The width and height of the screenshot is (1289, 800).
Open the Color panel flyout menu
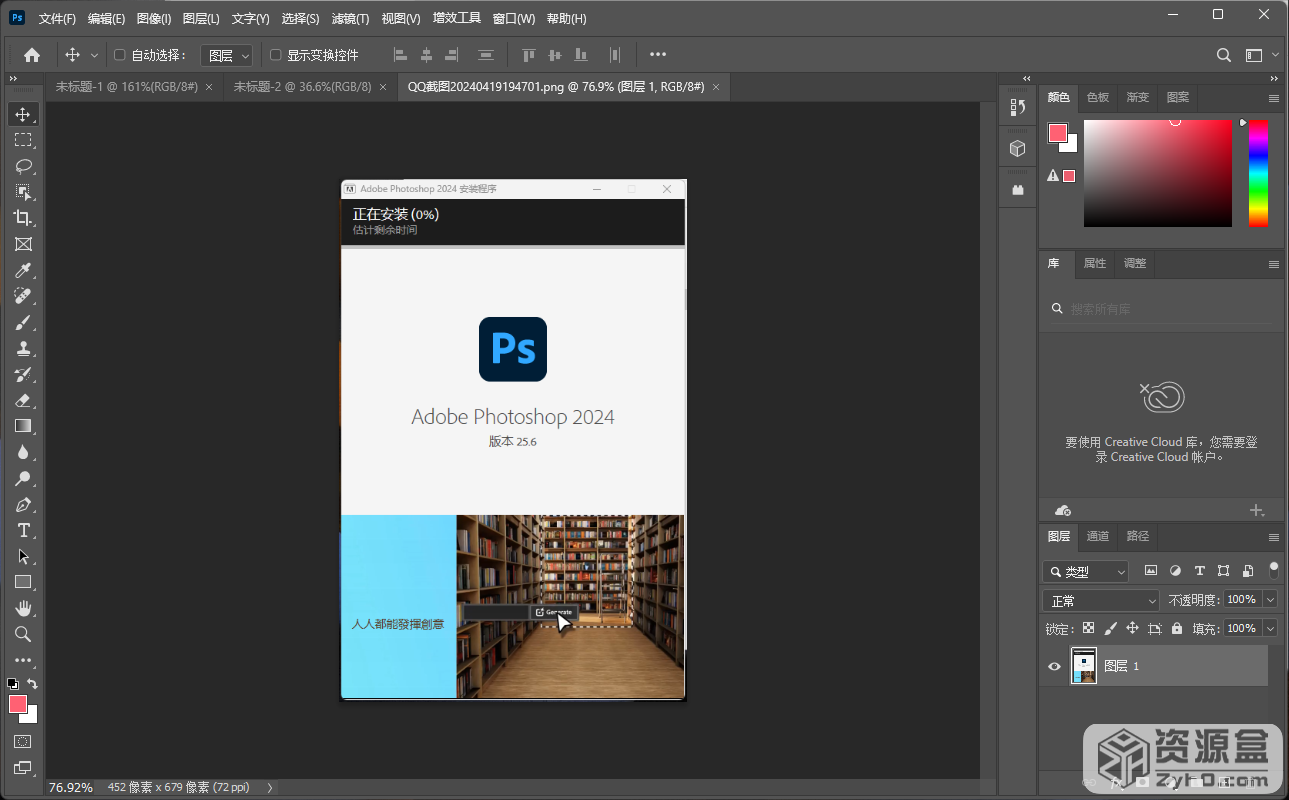1274,98
